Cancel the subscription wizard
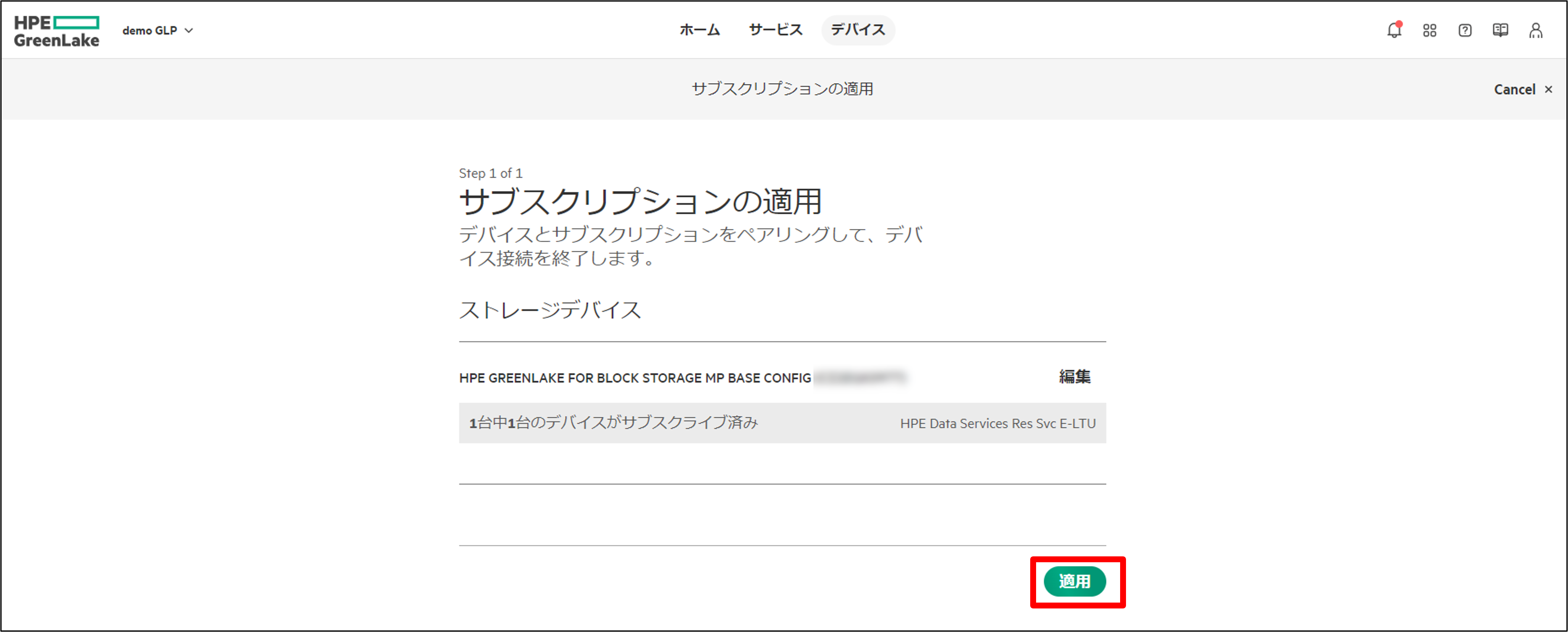 pyautogui.click(x=1523, y=90)
